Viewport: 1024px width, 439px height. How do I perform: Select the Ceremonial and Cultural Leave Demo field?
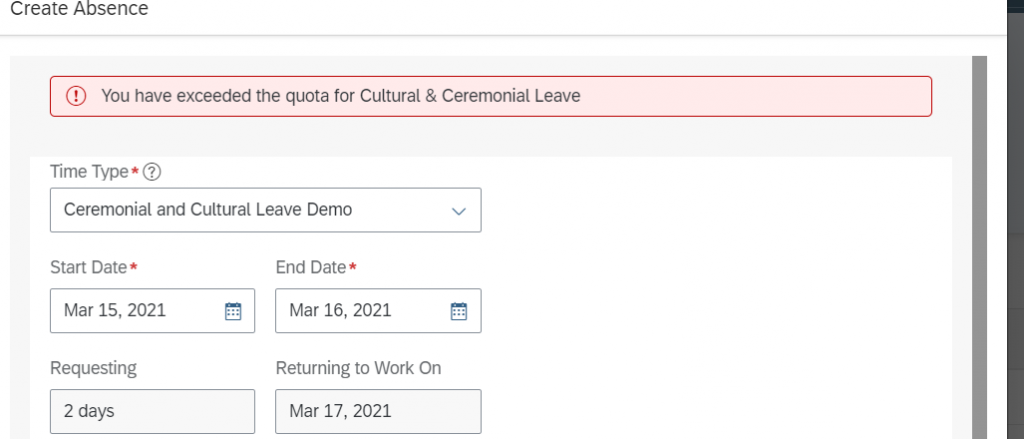click(266, 210)
